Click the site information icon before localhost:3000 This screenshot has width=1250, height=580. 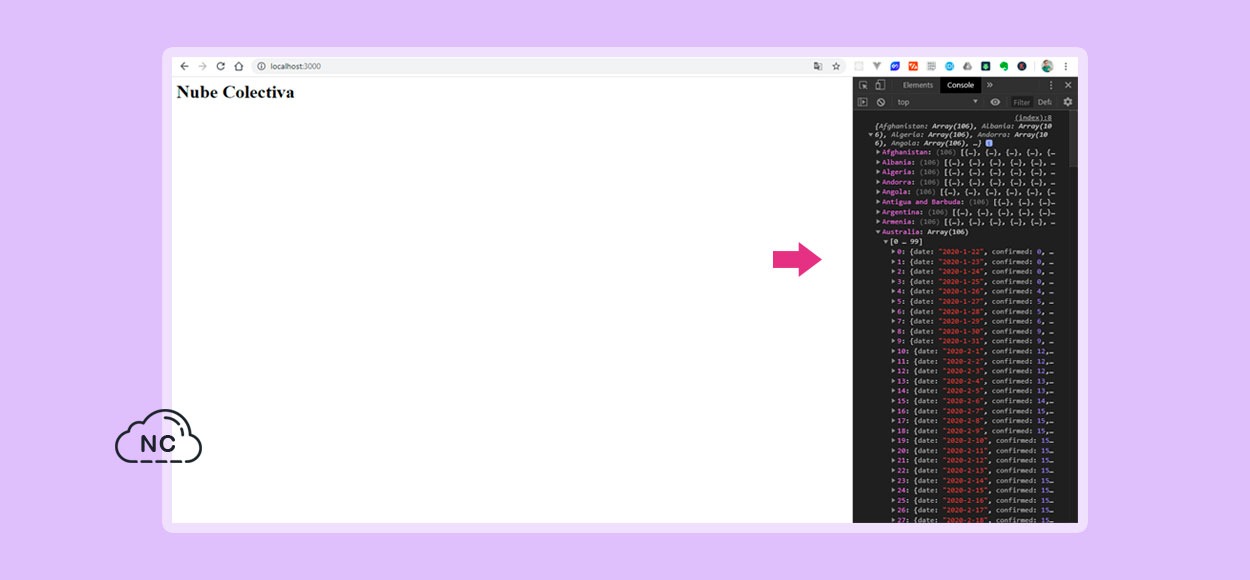261,66
